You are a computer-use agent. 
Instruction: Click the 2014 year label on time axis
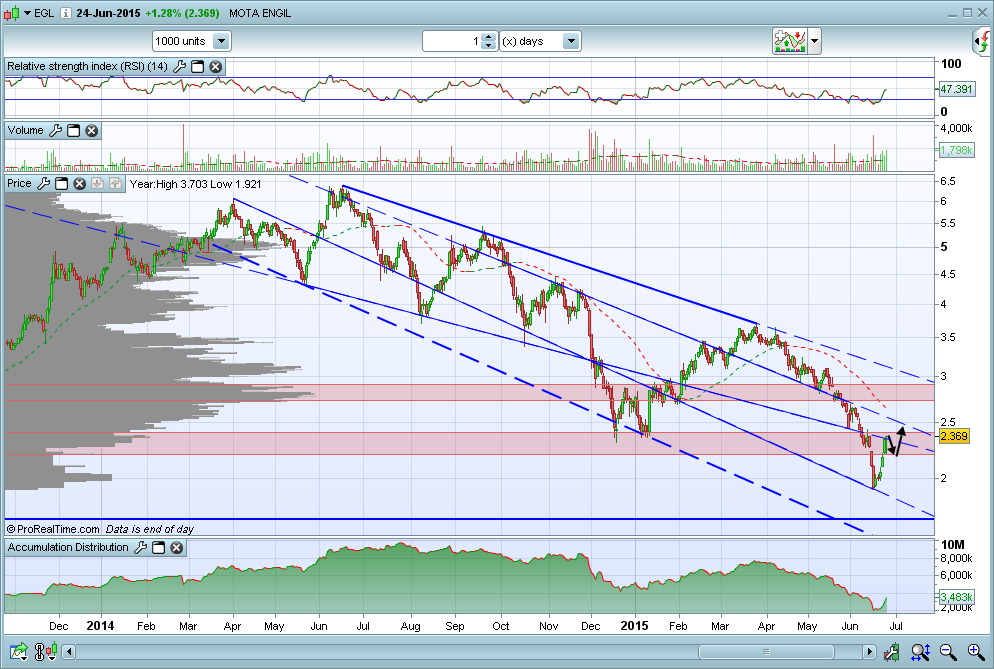pyautogui.click(x=100, y=627)
